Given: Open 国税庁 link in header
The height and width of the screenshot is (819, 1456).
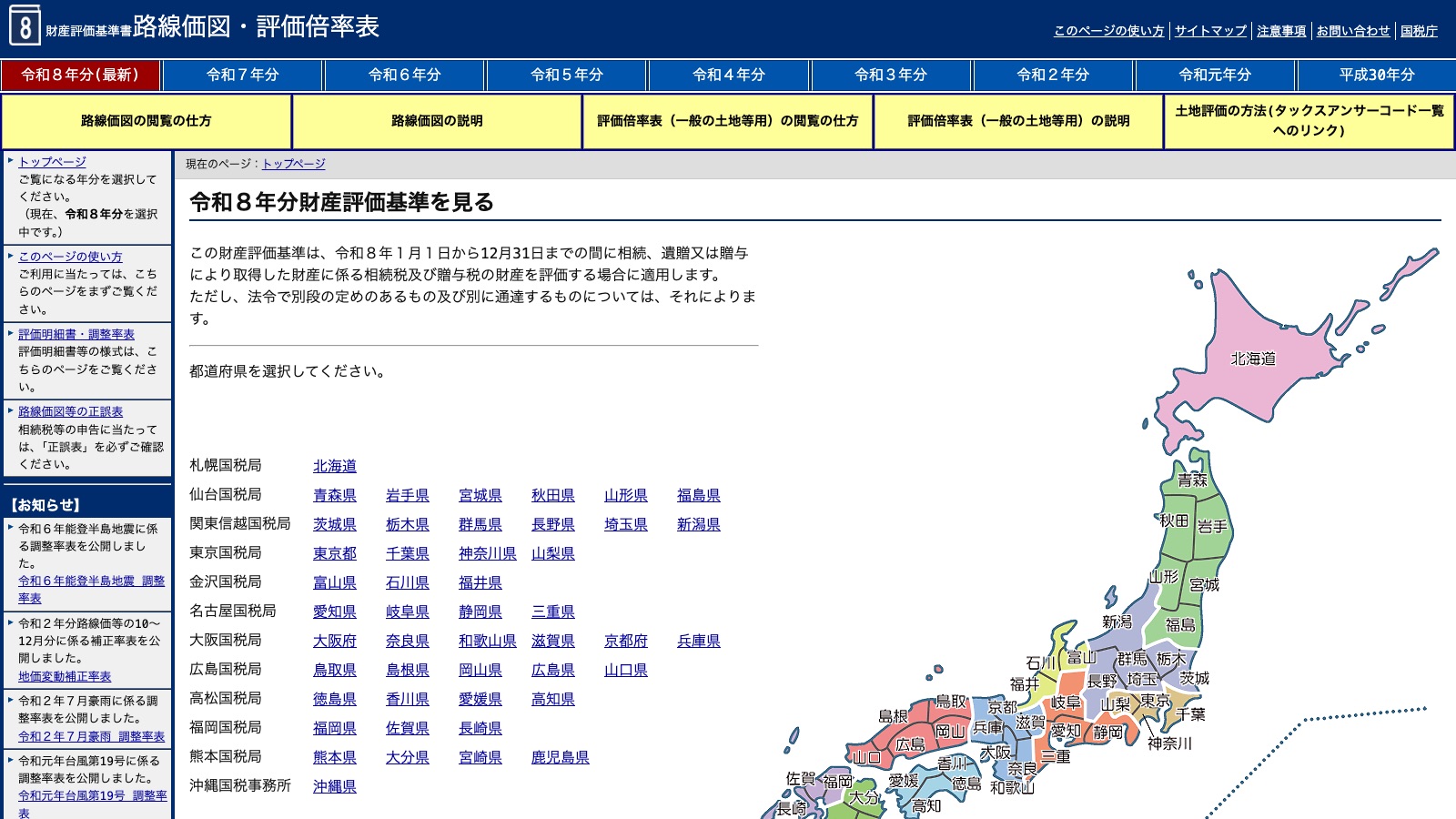Looking at the screenshot, I should point(1419,31).
